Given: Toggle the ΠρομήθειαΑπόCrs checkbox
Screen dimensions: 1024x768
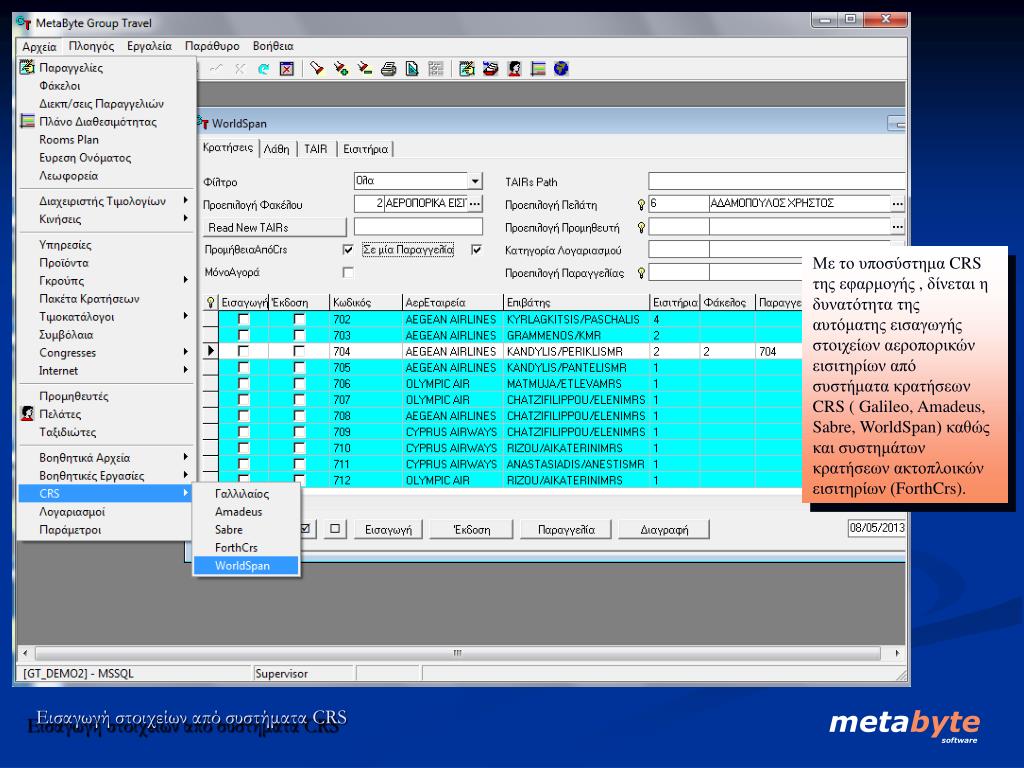Looking at the screenshot, I should [x=348, y=249].
